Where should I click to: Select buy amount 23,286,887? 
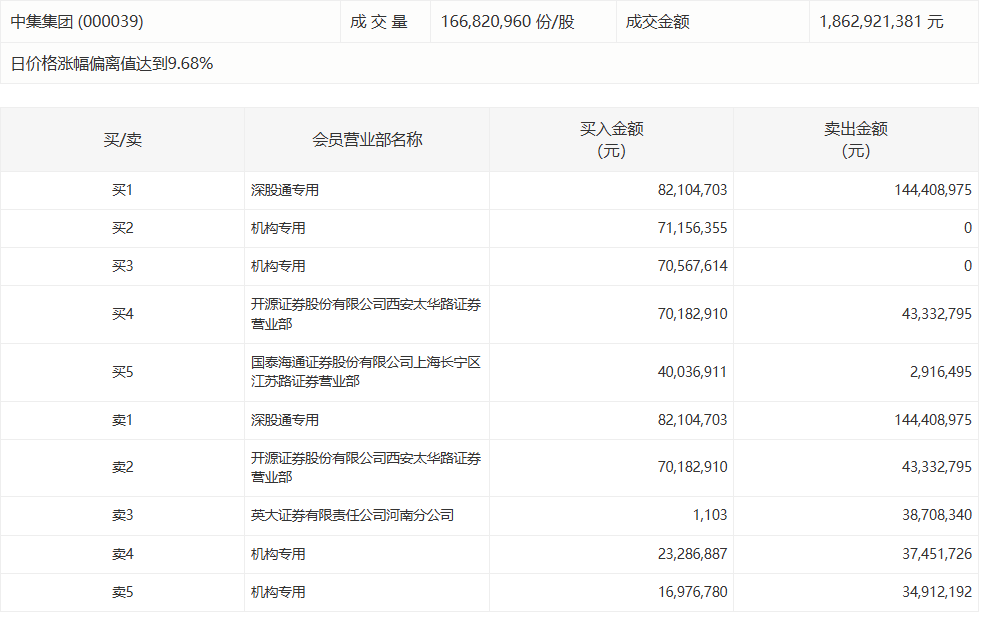click(x=692, y=555)
